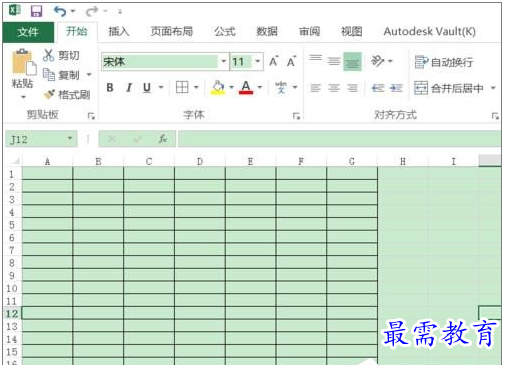Click the align right icon

pos(352,88)
